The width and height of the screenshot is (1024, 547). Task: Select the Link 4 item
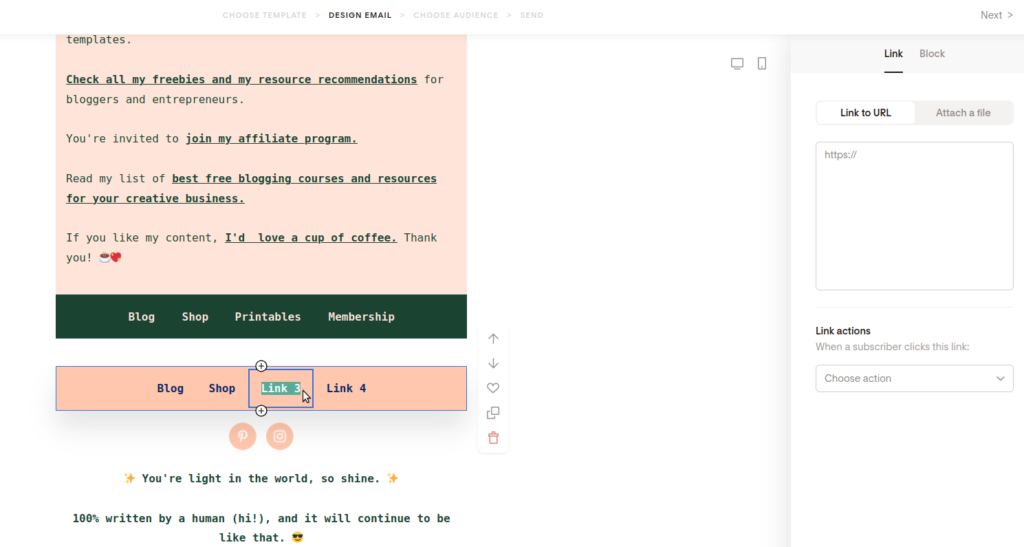346,388
